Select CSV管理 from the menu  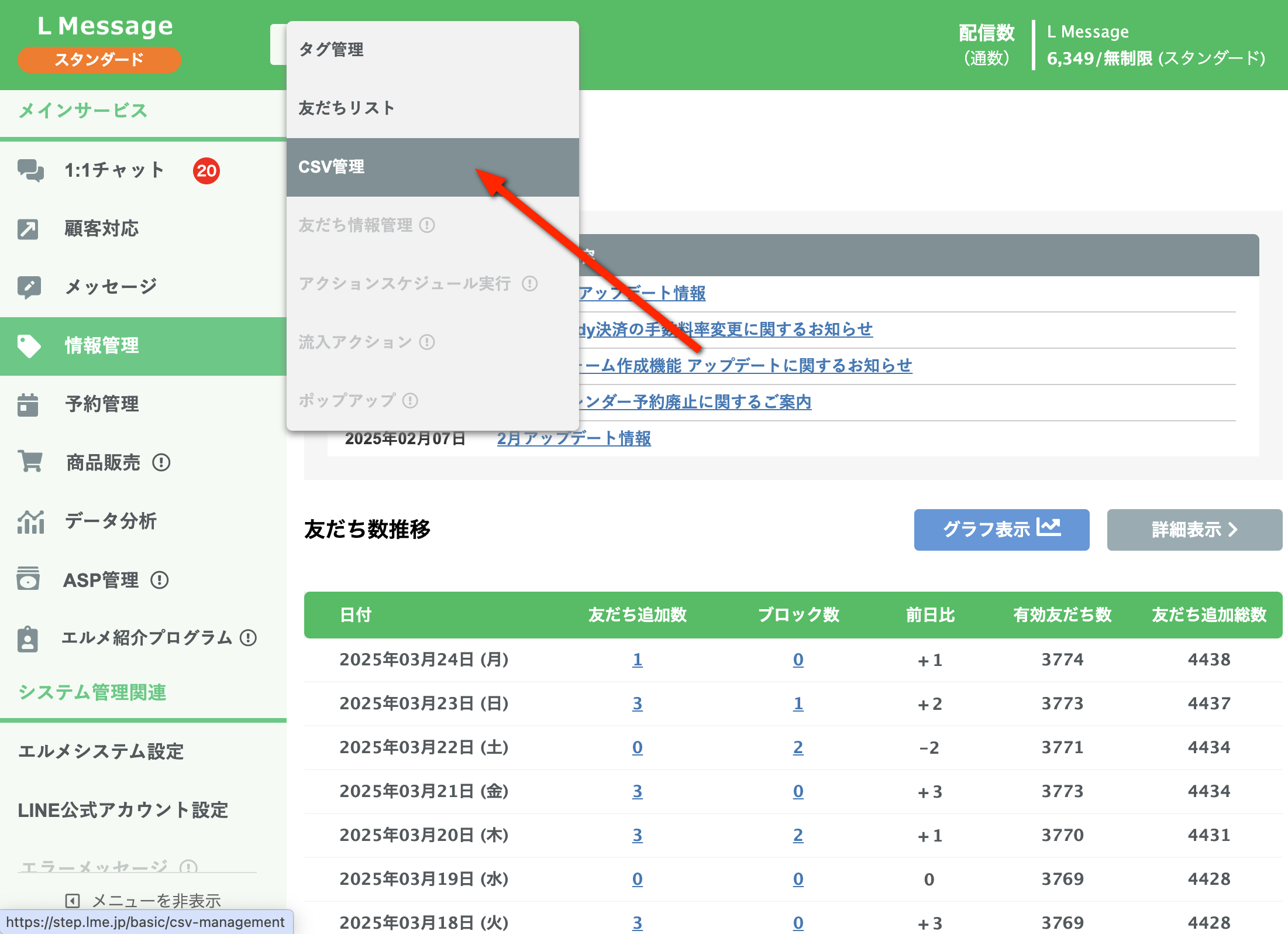click(332, 166)
